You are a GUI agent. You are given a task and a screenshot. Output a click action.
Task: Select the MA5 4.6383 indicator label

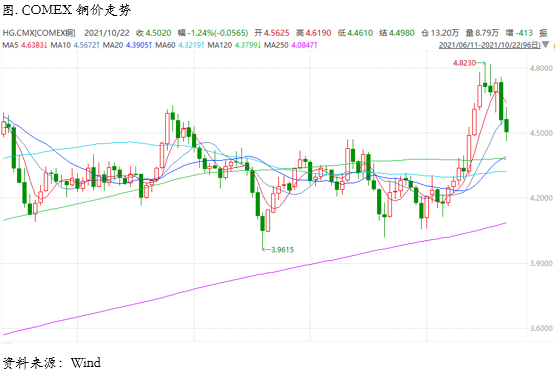tap(25, 45)
